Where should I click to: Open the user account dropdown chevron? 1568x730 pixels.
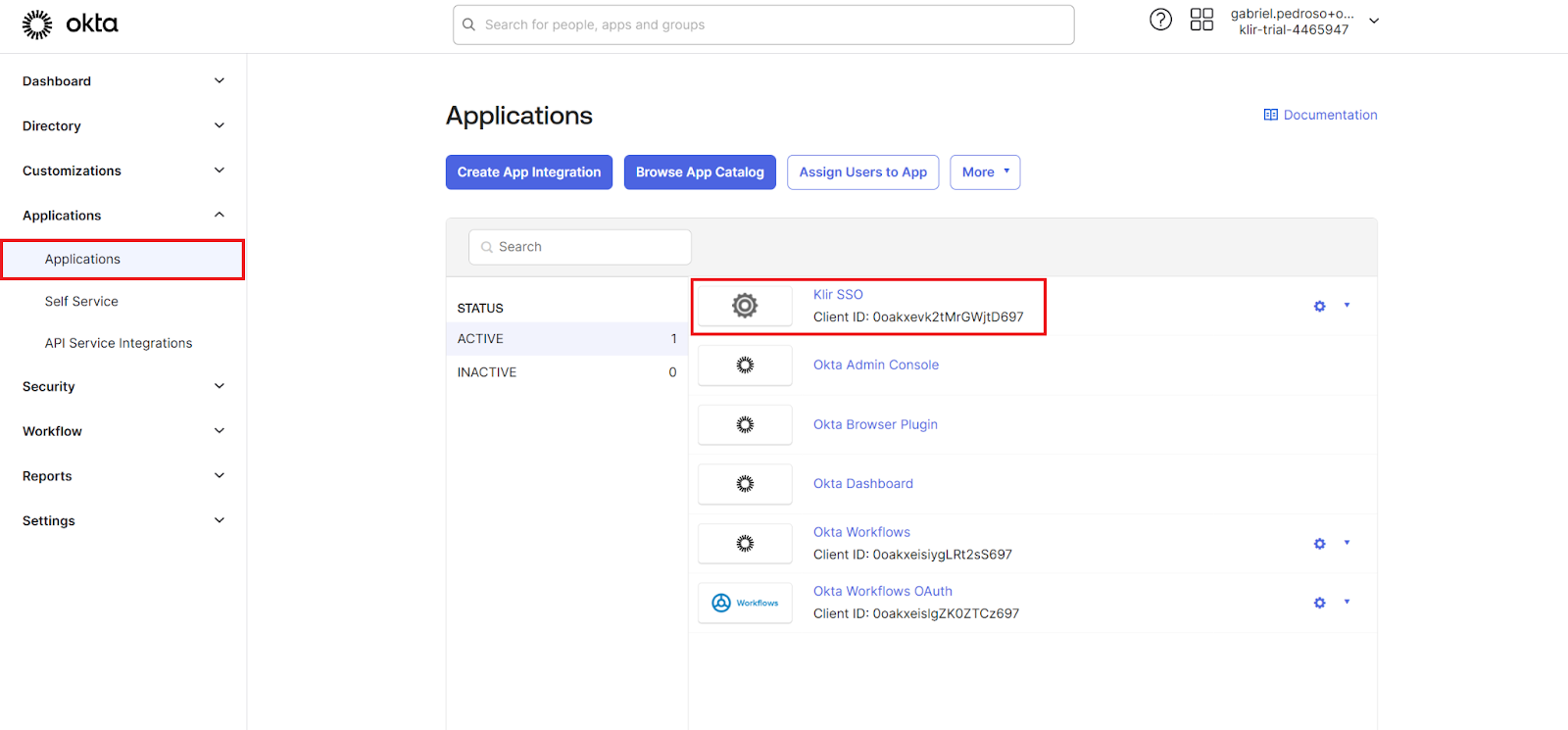click(1374, 21)
